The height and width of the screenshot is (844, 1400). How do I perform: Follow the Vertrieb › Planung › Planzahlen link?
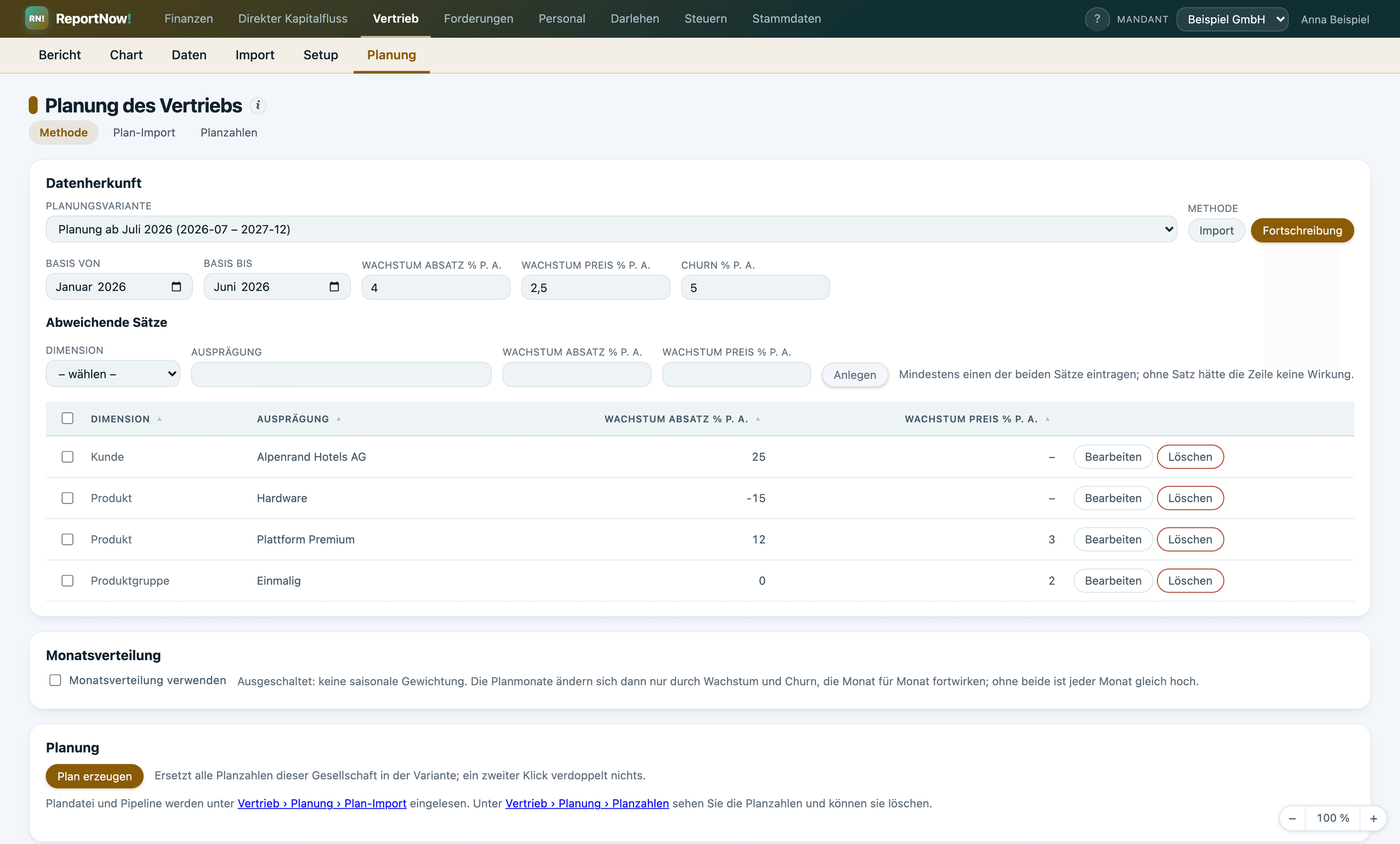(x=587, y=803)
